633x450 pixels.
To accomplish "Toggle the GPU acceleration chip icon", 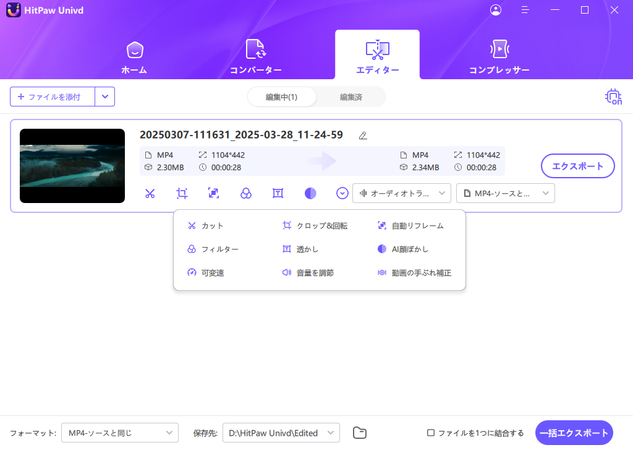I will click(x=613, y=97).
